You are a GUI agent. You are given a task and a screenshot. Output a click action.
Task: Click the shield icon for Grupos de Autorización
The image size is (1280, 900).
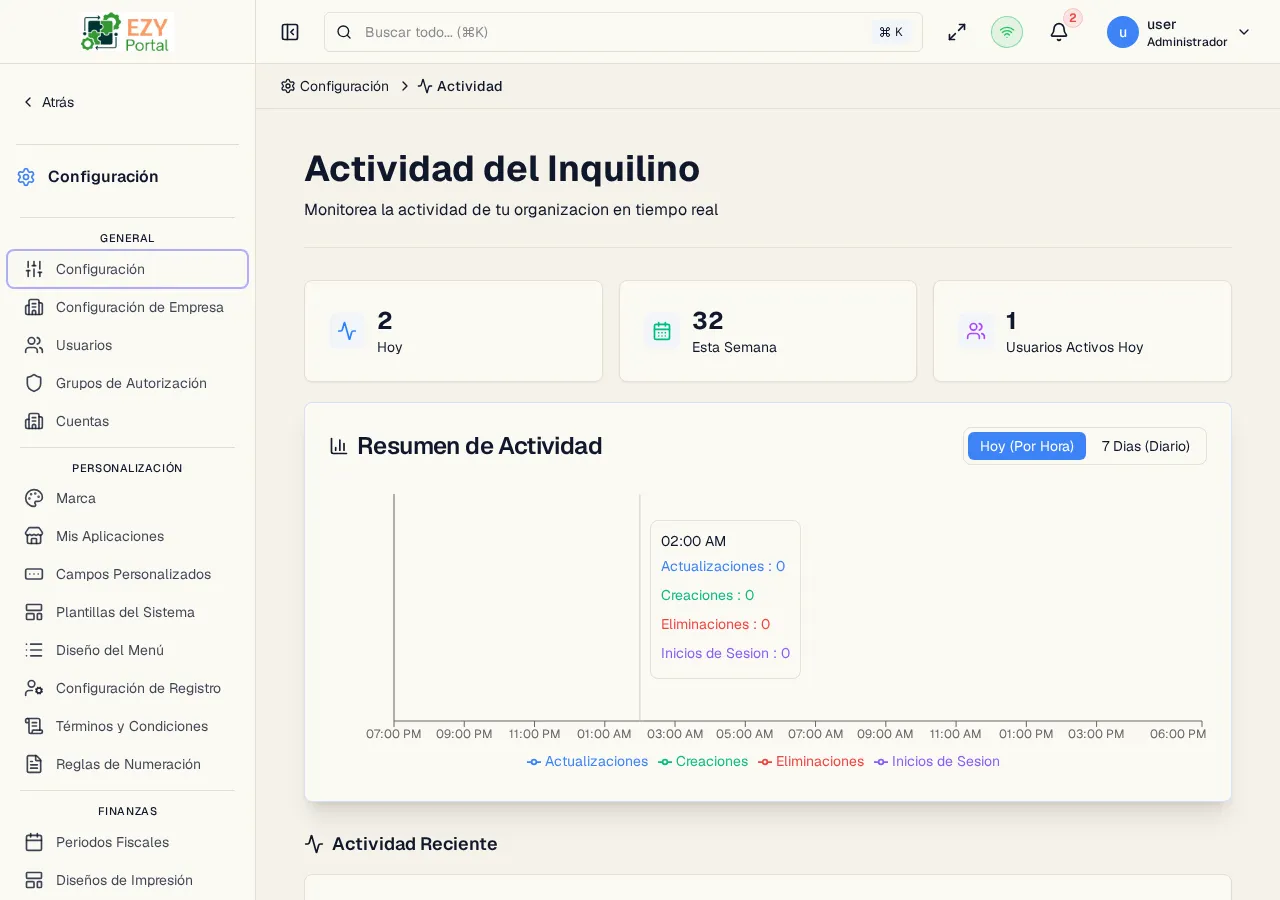click(34, 383)
